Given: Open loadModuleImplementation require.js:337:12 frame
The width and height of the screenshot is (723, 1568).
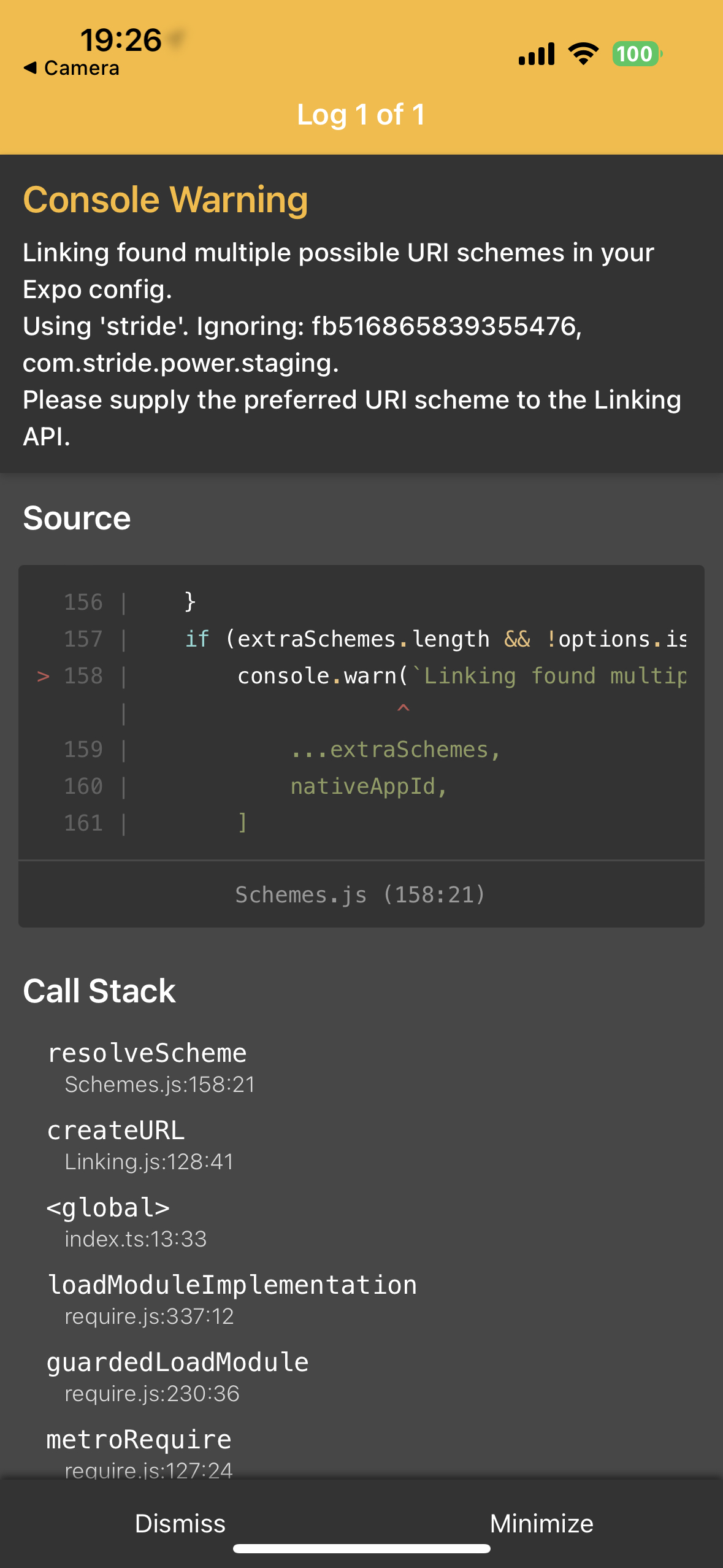Looking at the screenshot, I should click(232, 1299).
